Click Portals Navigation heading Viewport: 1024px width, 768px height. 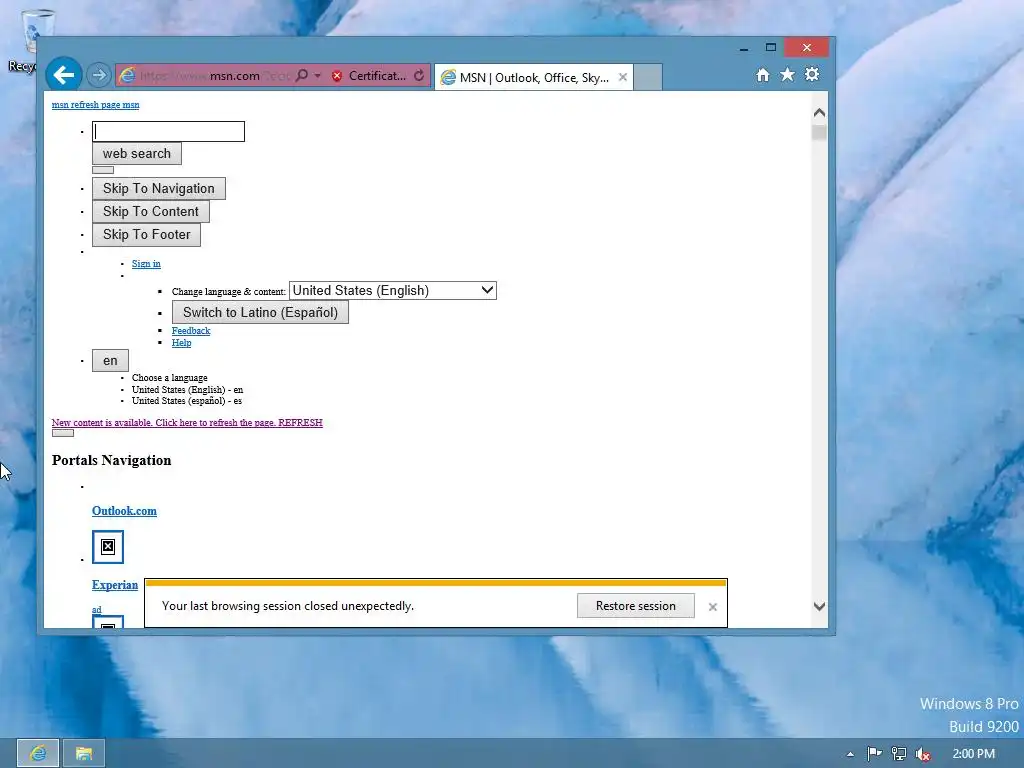point(112,460)
